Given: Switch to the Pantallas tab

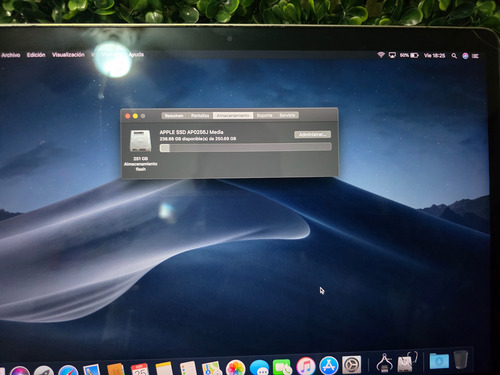Looking at the screenshot, I should click(x=200, y=116).
